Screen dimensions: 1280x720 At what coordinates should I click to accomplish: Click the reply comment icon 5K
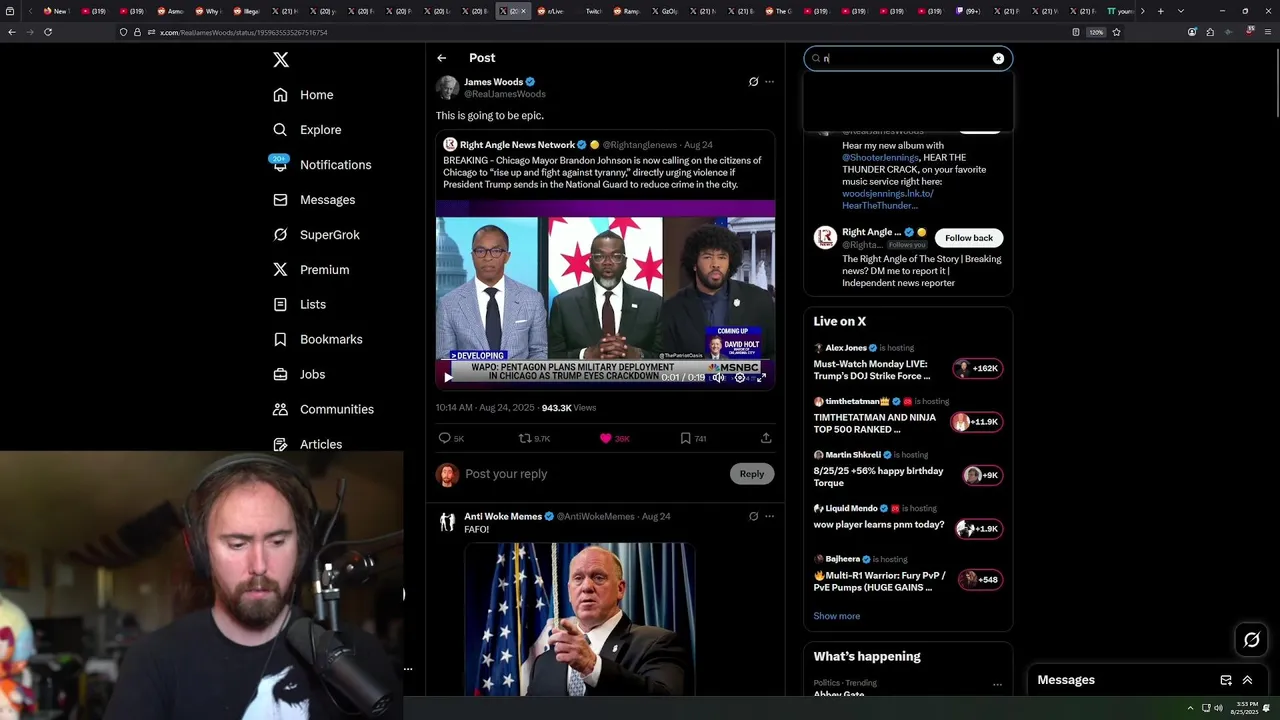click(451, 438)
